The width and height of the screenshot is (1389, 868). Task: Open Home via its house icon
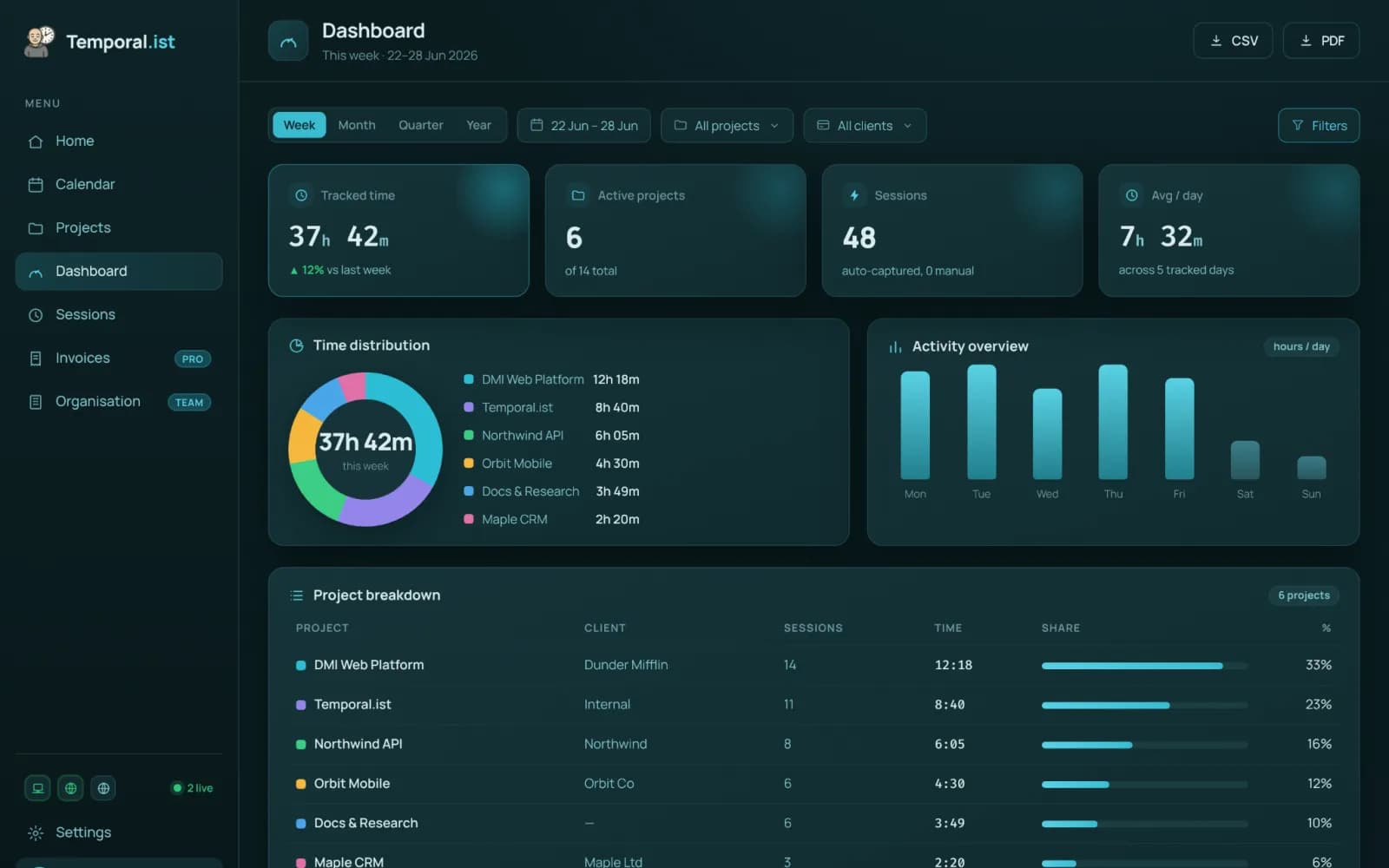36,141
